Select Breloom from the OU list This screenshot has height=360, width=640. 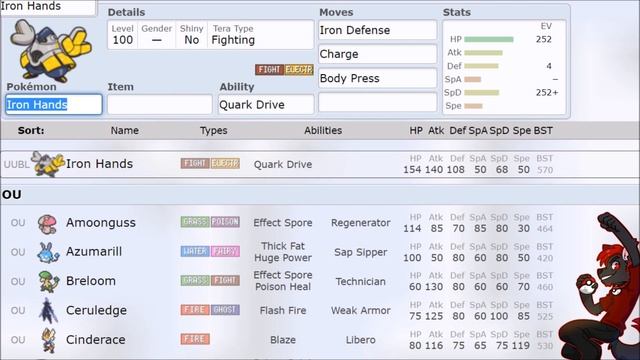91,281
